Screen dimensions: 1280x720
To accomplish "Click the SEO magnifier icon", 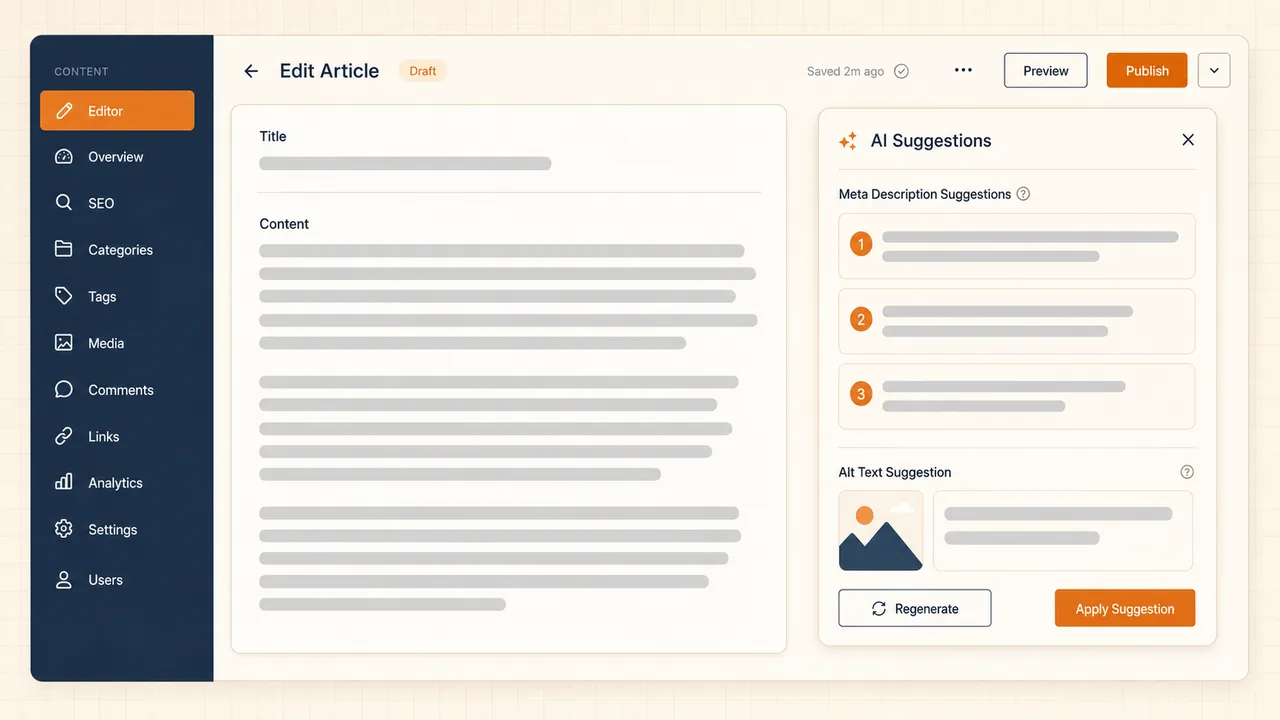I will (64, 203).
